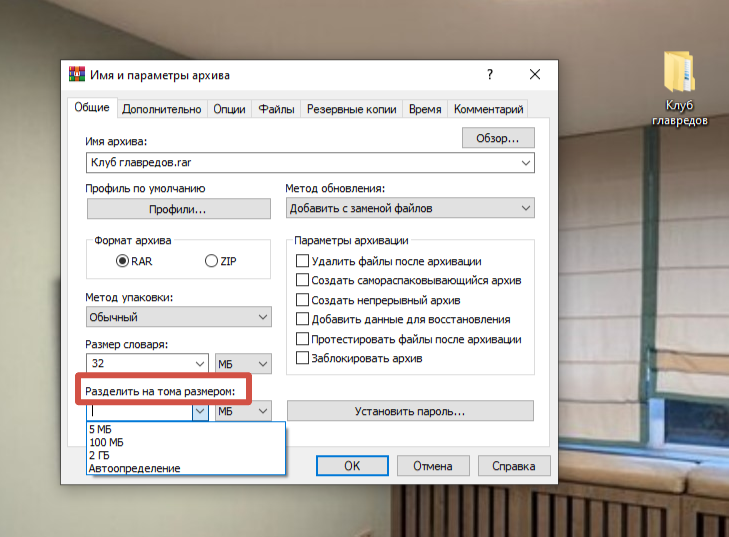Expand the archive name dropdown arrow
Image resolution: width=729 pixels, height=537 pixels.
526,163
